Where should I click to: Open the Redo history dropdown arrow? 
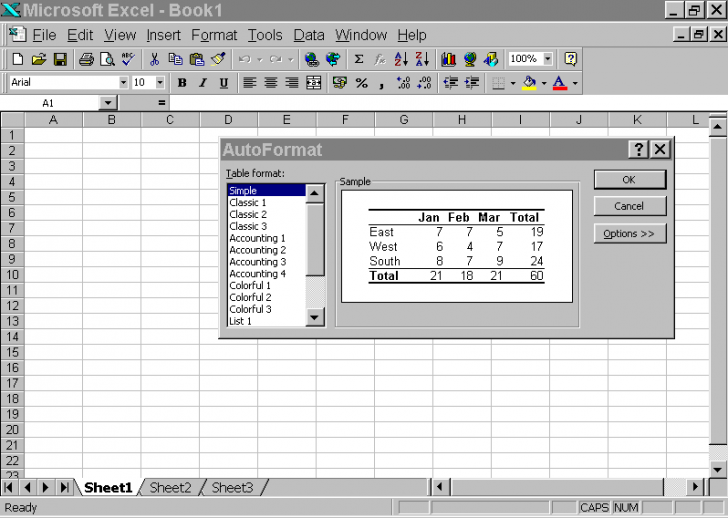tap(291, 59)
